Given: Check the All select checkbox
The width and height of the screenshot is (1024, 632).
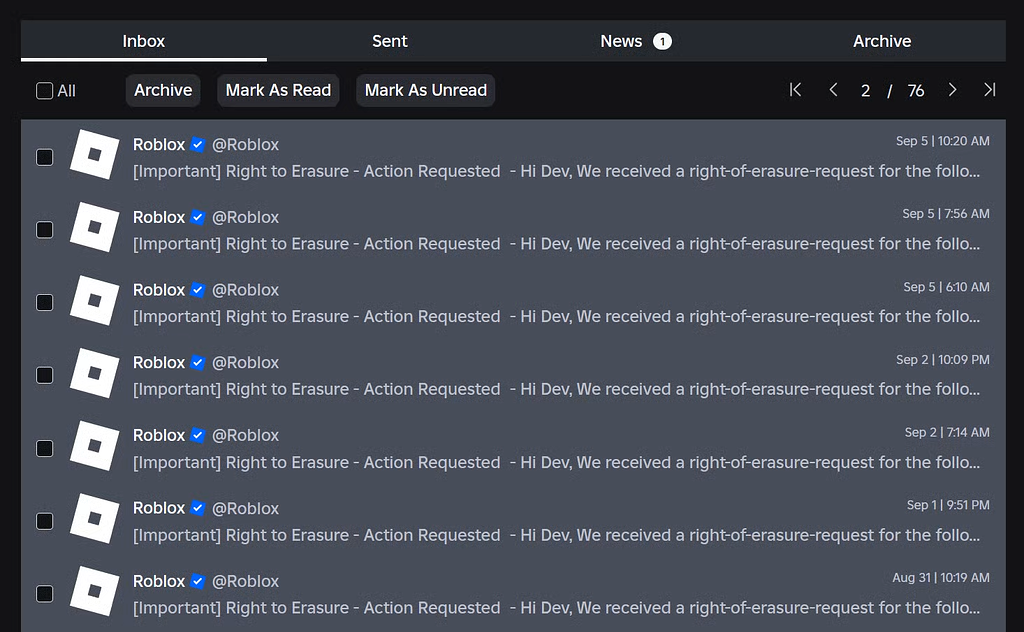Looking at the screenshot, I should [45, 91].
